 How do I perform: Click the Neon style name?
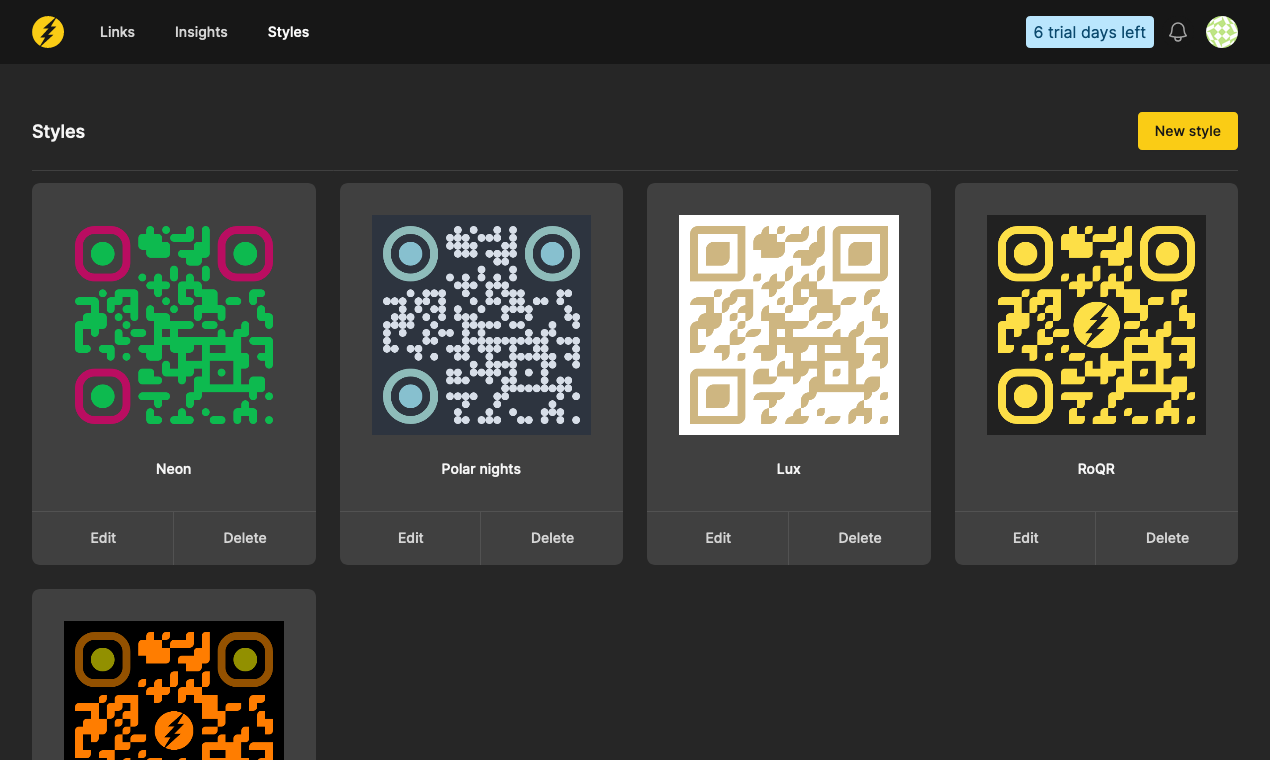pyautogui.click(x=174, y=469)
